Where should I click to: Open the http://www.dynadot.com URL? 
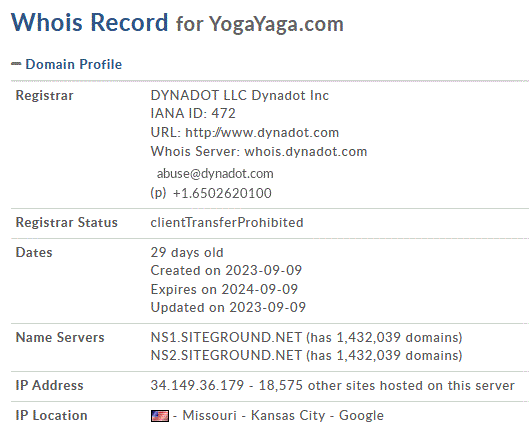262,133
